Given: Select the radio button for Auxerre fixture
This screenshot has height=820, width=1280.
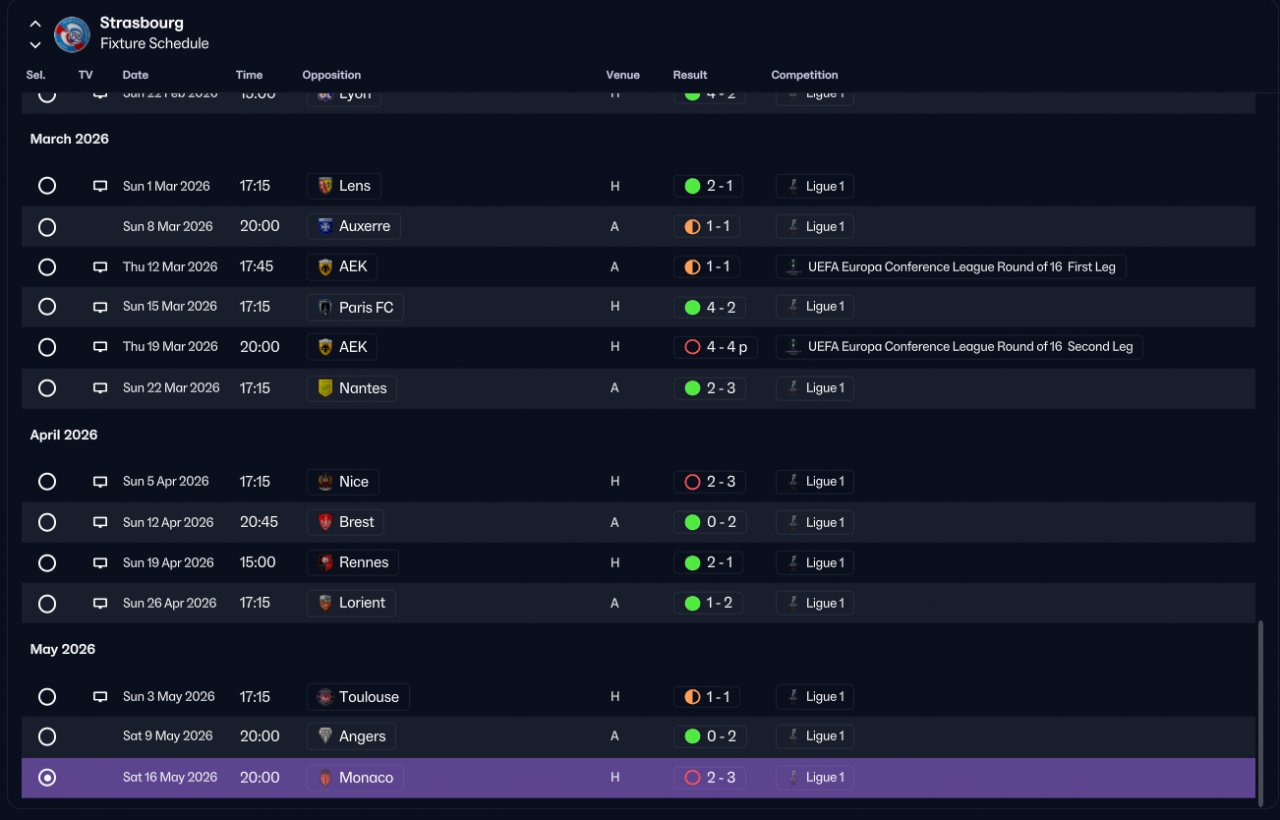Looking at the screenshot, I should click(x=47, y=227).
